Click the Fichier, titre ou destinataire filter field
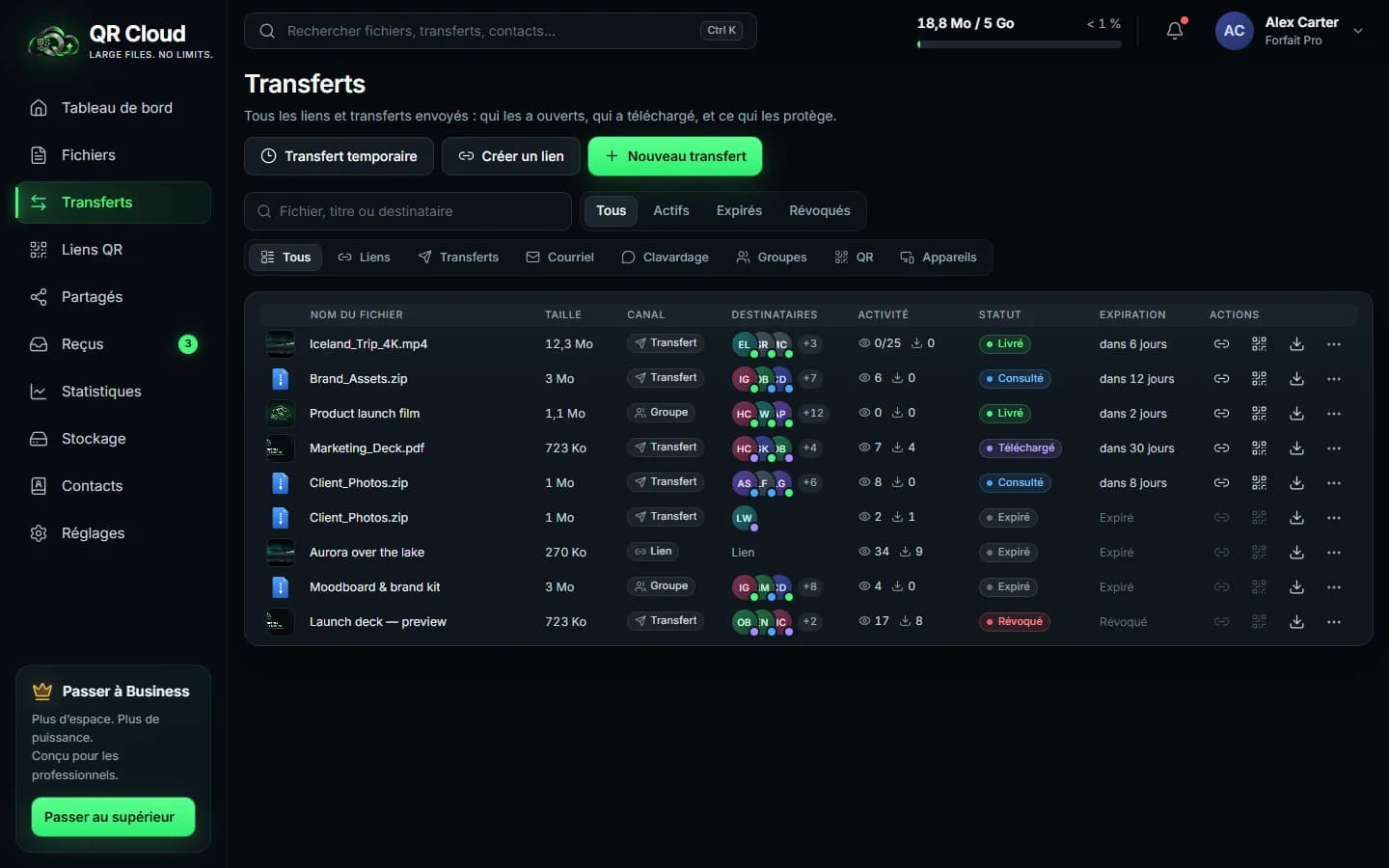 408,211
